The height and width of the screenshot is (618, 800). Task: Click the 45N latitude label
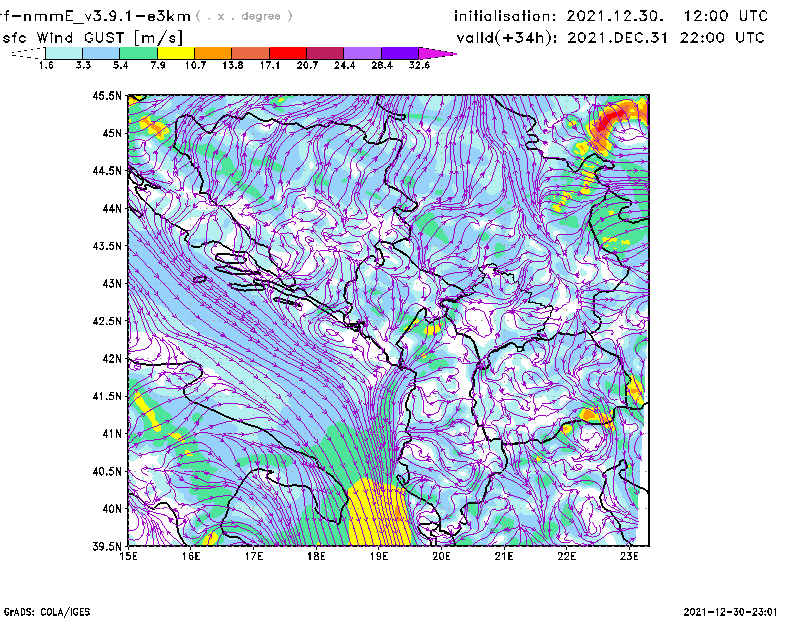tap(112, 133)
